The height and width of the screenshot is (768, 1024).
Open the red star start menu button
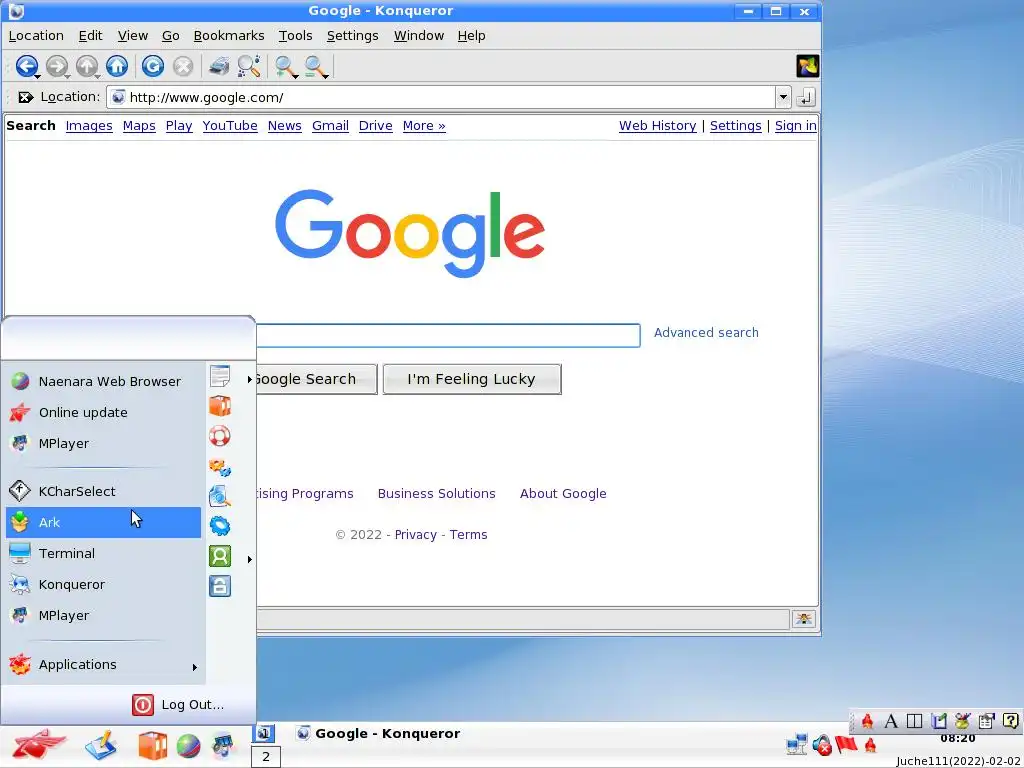click(39, 744)
